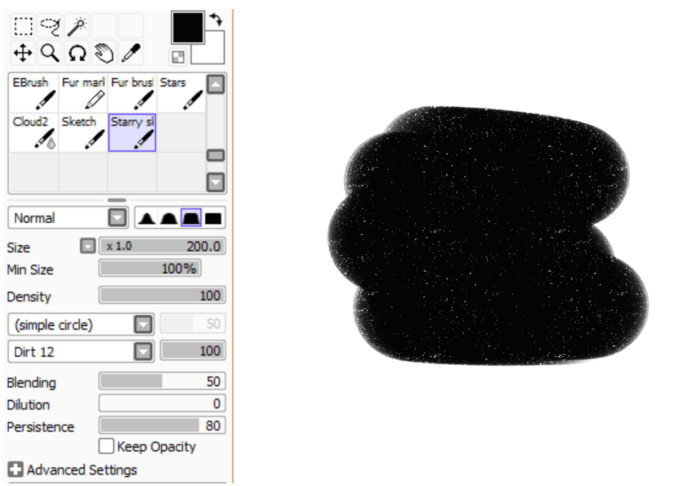Select the magic wand tool

[77, 26]
